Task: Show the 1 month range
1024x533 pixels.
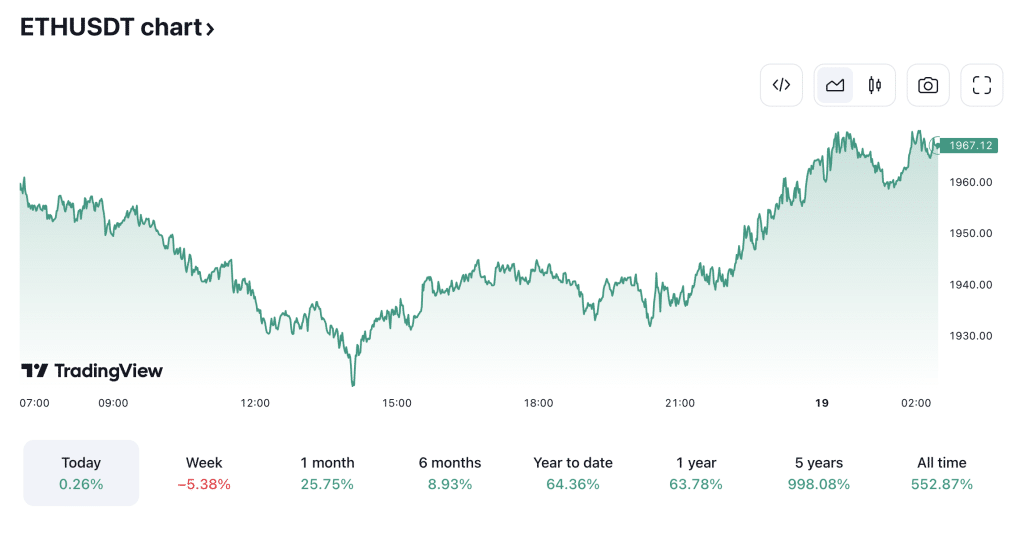Action: (327, 473)
